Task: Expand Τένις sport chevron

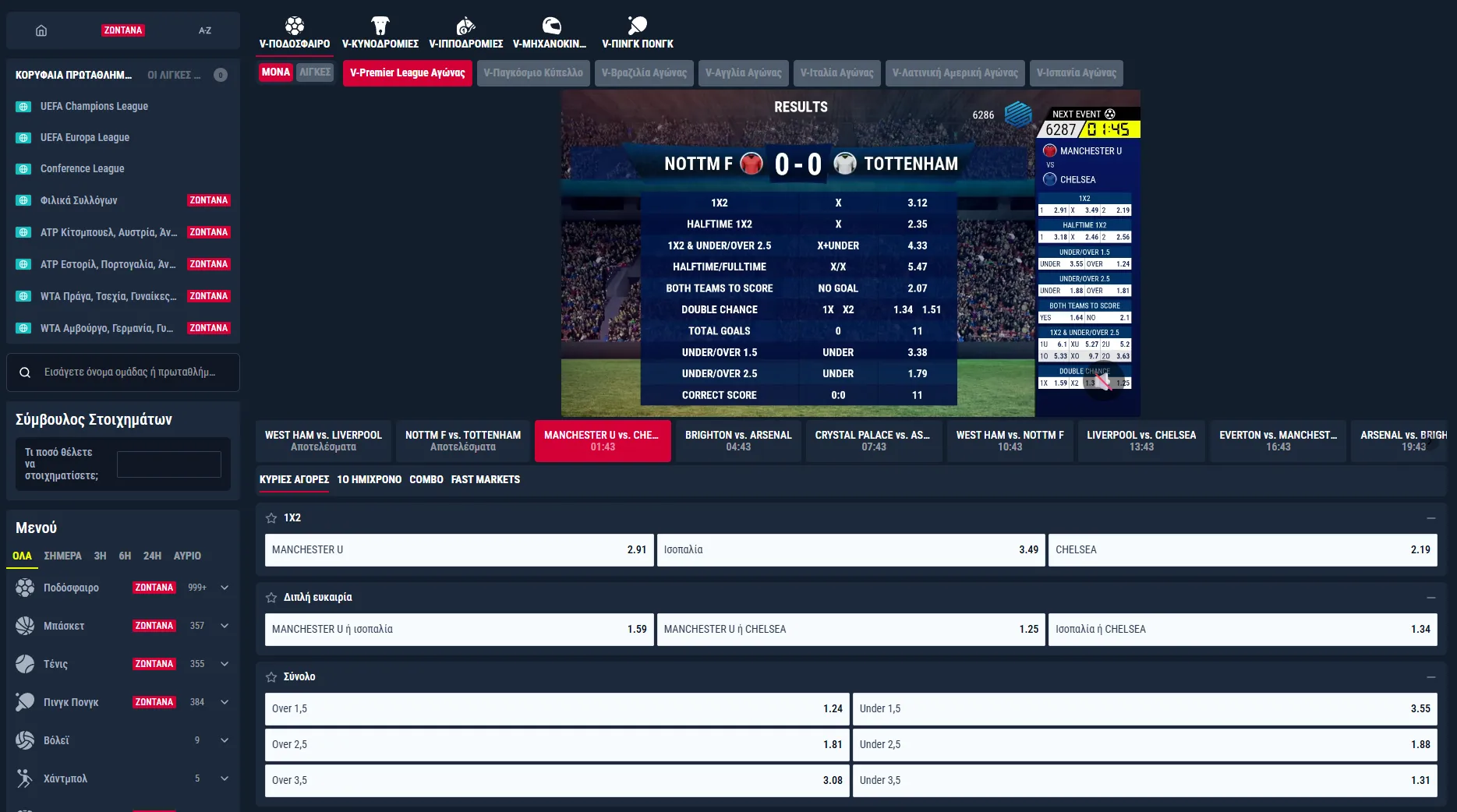Action: pos(225,664)
